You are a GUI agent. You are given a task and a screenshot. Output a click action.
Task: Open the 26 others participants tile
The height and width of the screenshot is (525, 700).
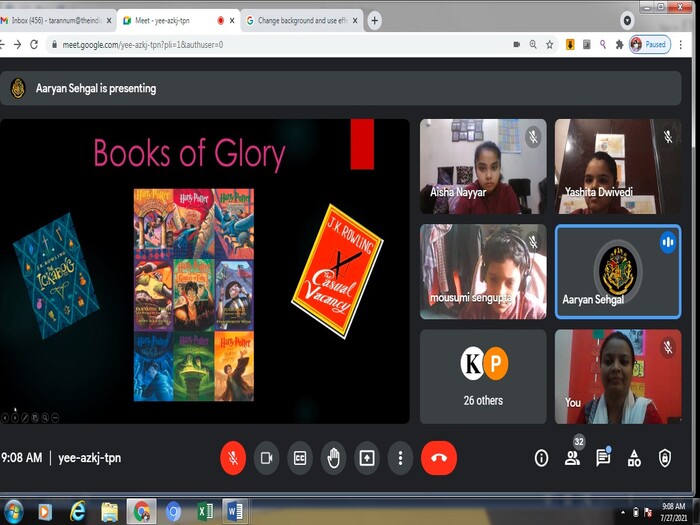[x=483, y=377]
